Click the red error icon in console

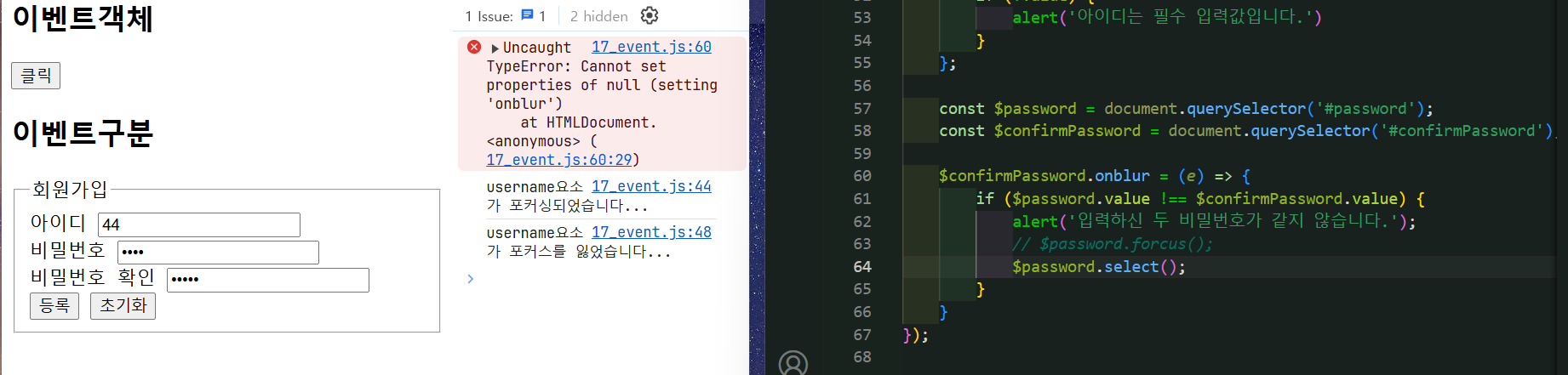[x=474, y=47]
